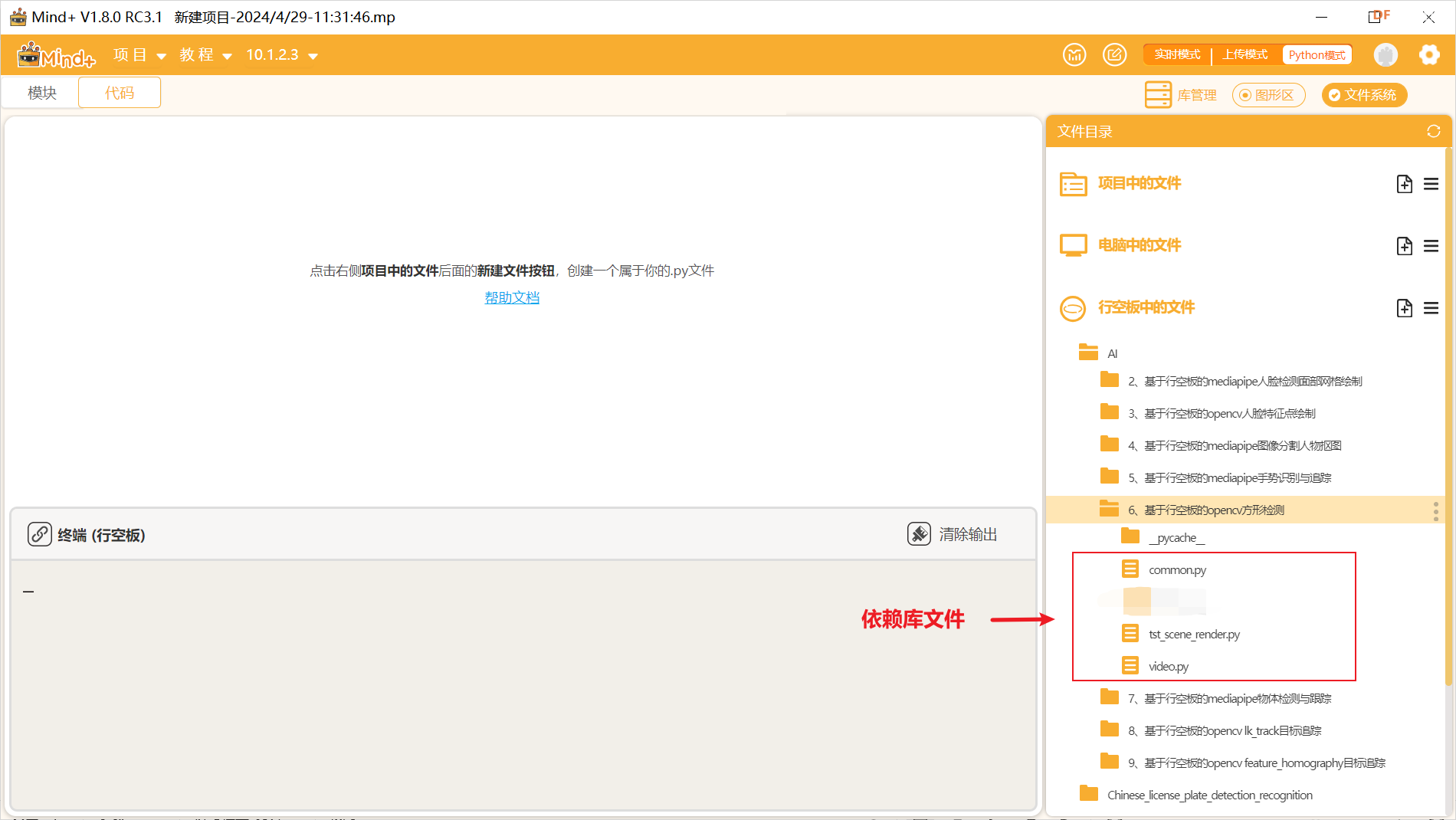Click the video.py file icon
This screenshot has height=820, width=1456.
tap(1130, 665)
